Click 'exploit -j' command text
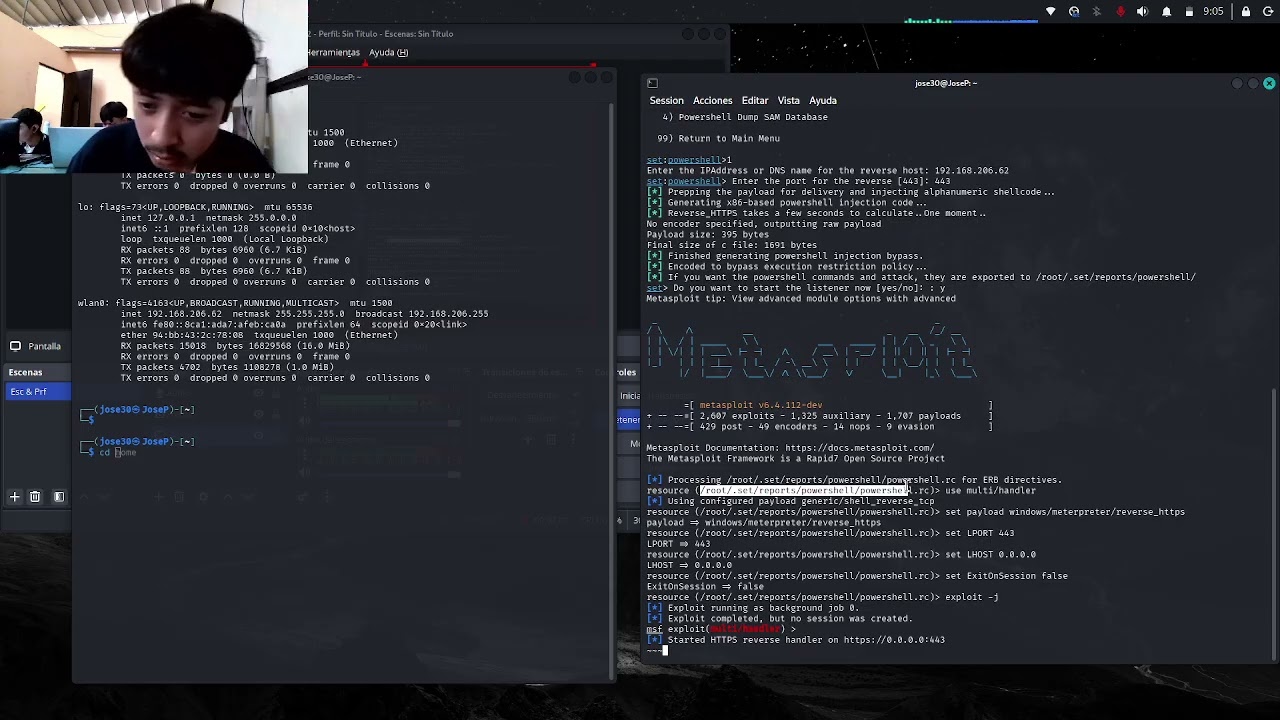Viewport: 1280px width, 720px height. pyautogui.click(x=971, y=597)
